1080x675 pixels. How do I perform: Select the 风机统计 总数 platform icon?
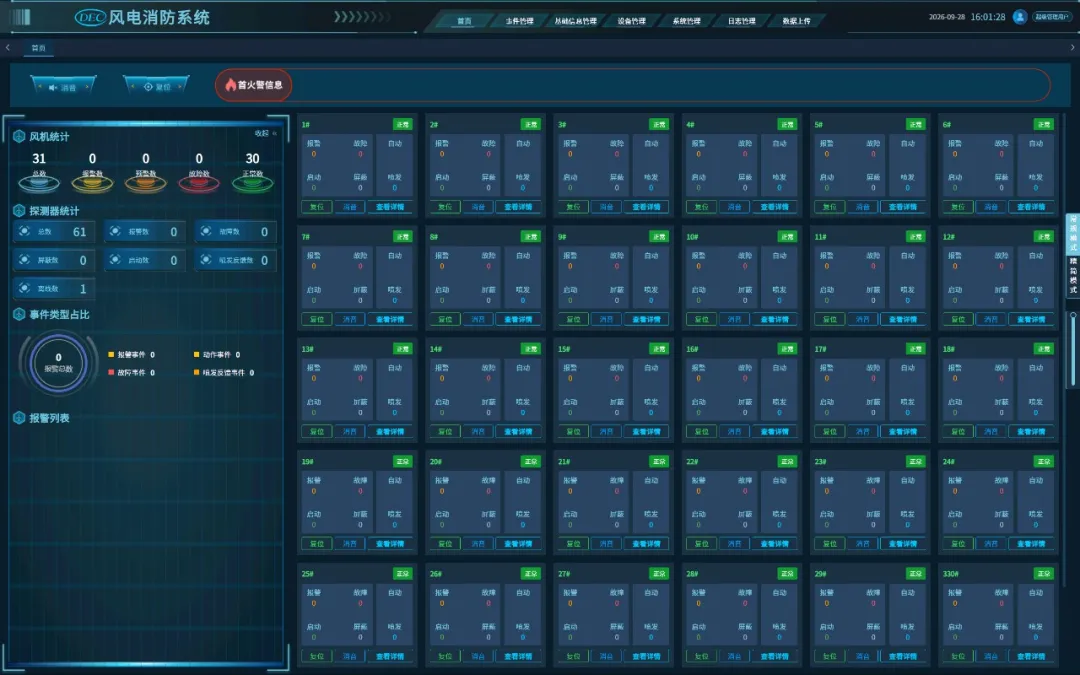pyautogui.click(x=39, y=183)
